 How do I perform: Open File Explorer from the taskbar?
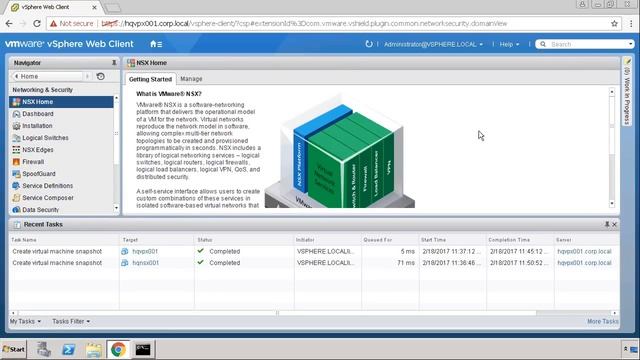93,349
